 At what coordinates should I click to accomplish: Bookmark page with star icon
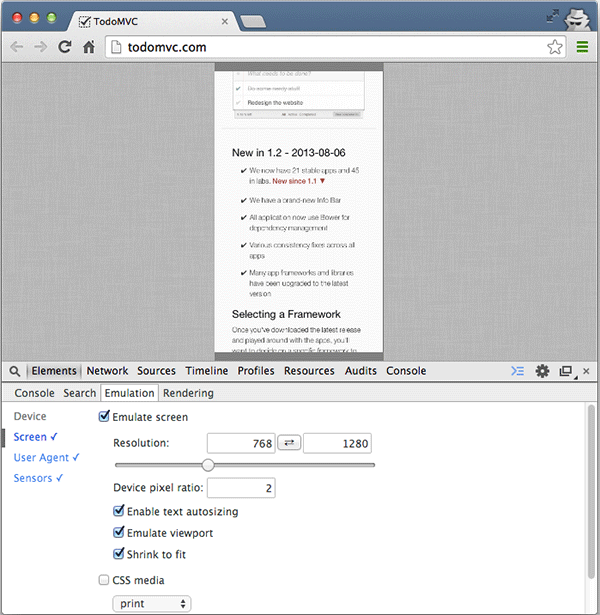click(555, 47)
